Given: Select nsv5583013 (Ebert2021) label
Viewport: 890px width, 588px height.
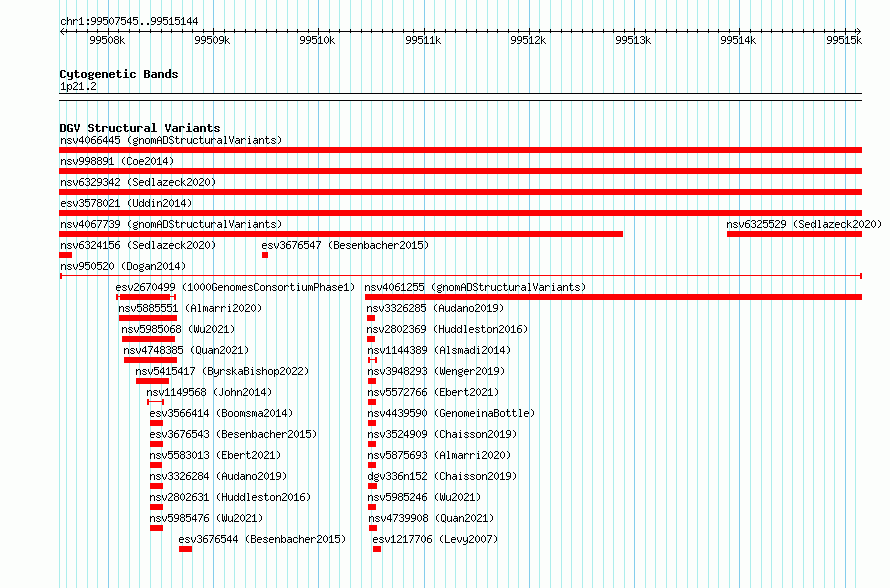Looking at the screenshot, I should pyautogui.click(x=215, y=455).
